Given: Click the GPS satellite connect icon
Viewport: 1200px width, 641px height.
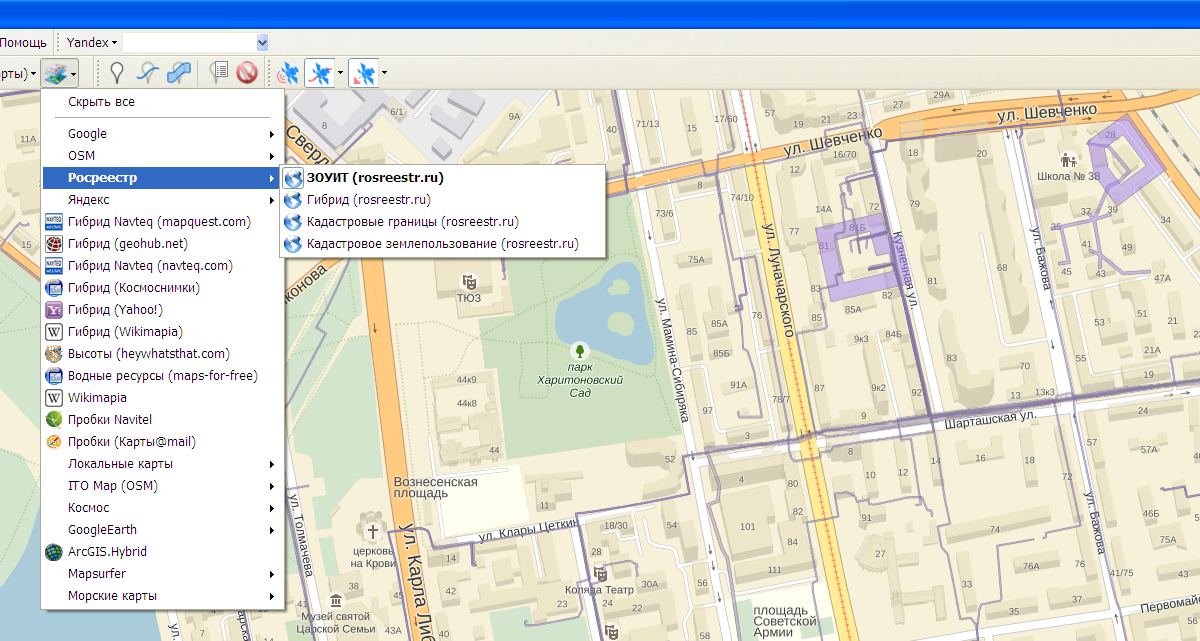Looking at the screenshot, I should (288, 73).
